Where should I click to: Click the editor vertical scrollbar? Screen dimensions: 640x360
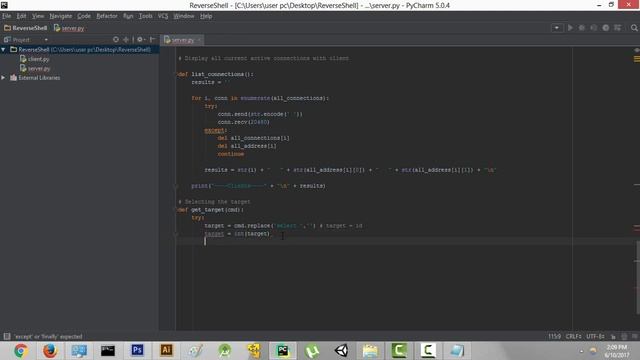coord(637,278)
